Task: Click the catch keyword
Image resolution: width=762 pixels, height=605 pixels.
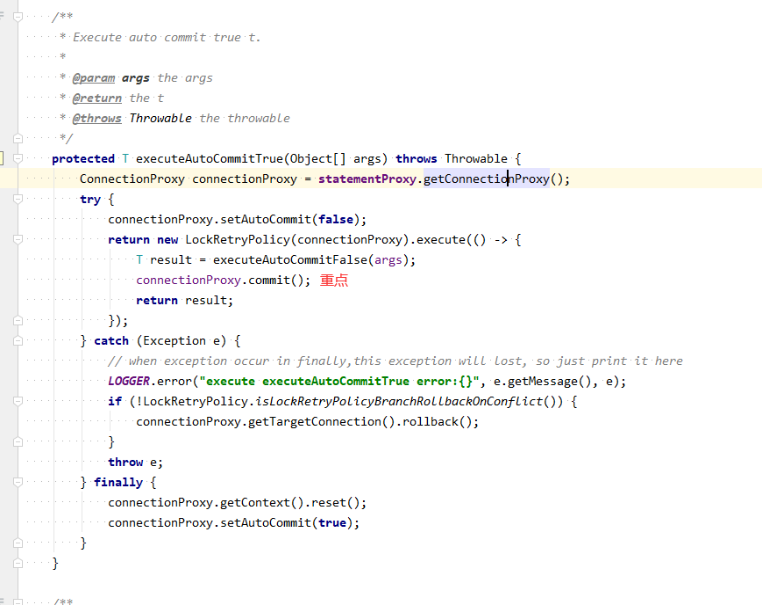Action: click(111, 341)
